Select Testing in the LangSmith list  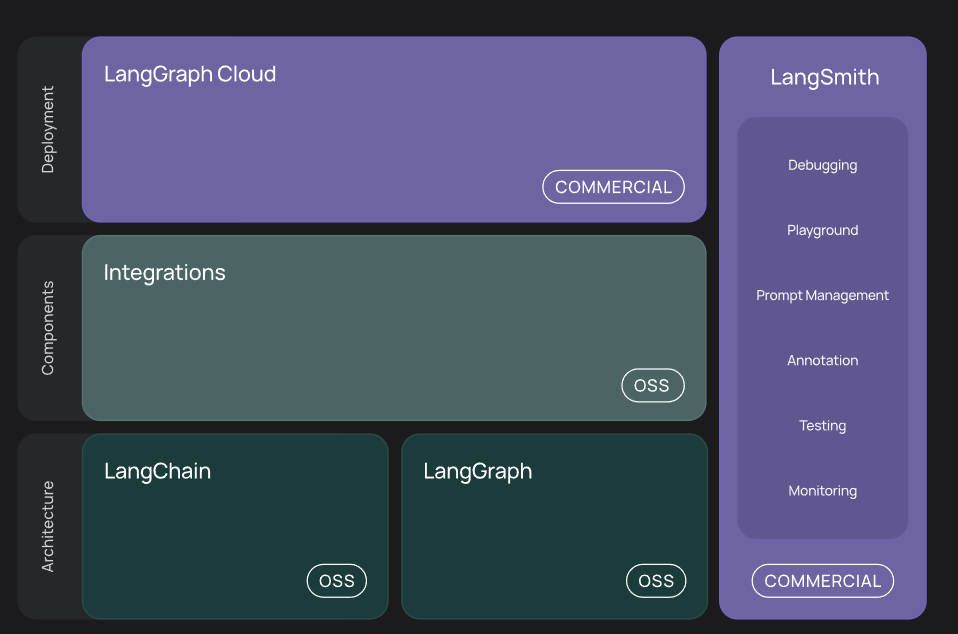click(822, 426)
